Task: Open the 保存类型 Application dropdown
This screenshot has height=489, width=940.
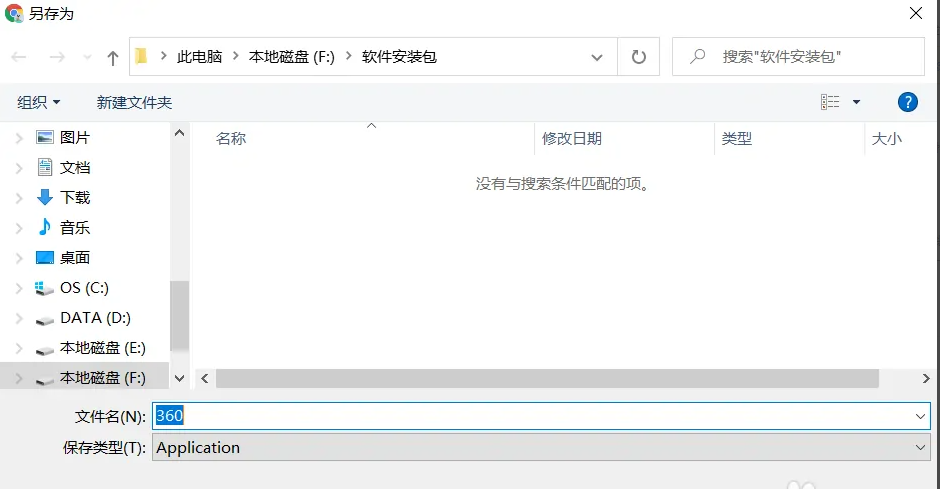Action: (x=541, y=447)
